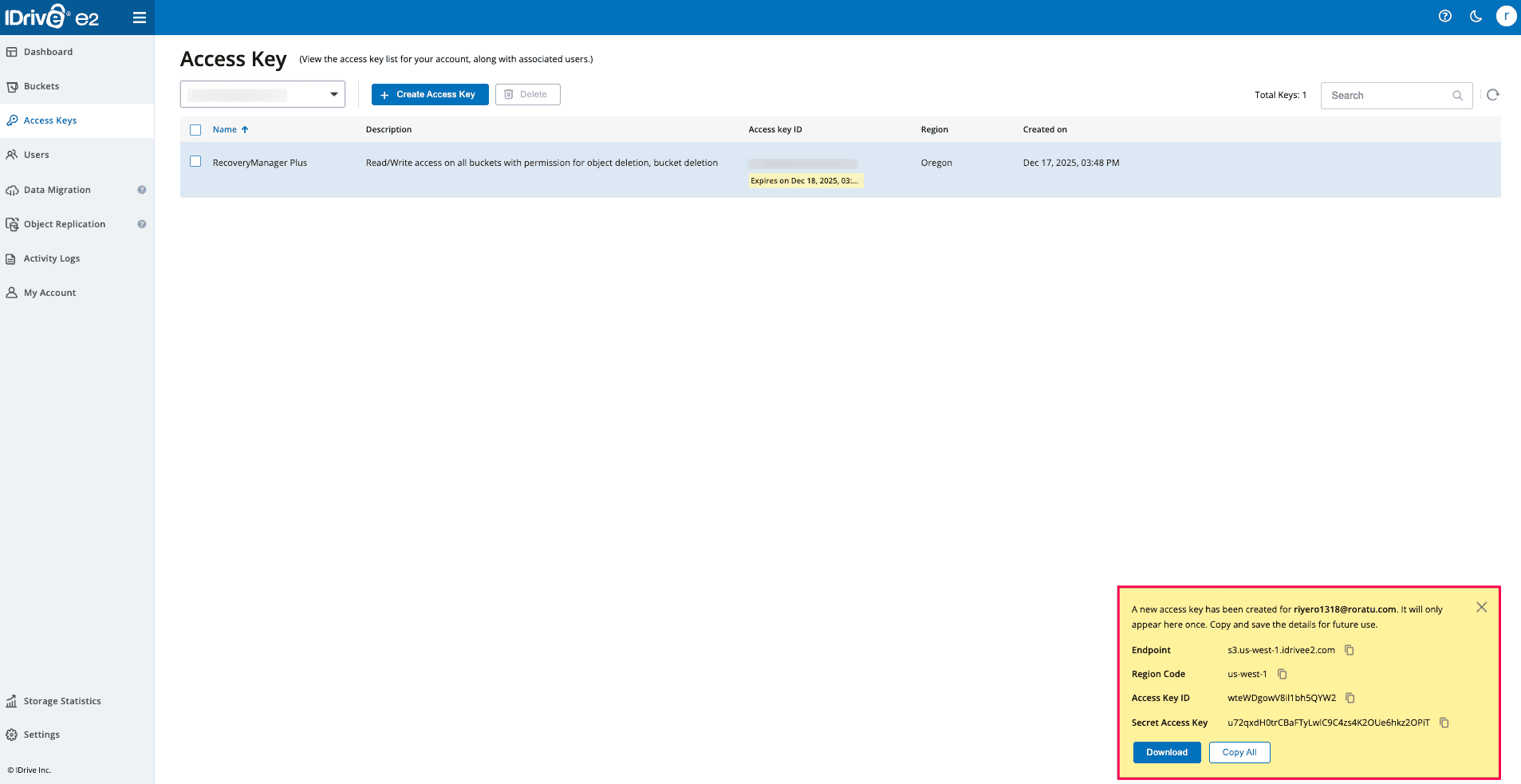Copy the Region Code value
The height and width of the screenshot is (784, 1521).
pos(1283,674)
